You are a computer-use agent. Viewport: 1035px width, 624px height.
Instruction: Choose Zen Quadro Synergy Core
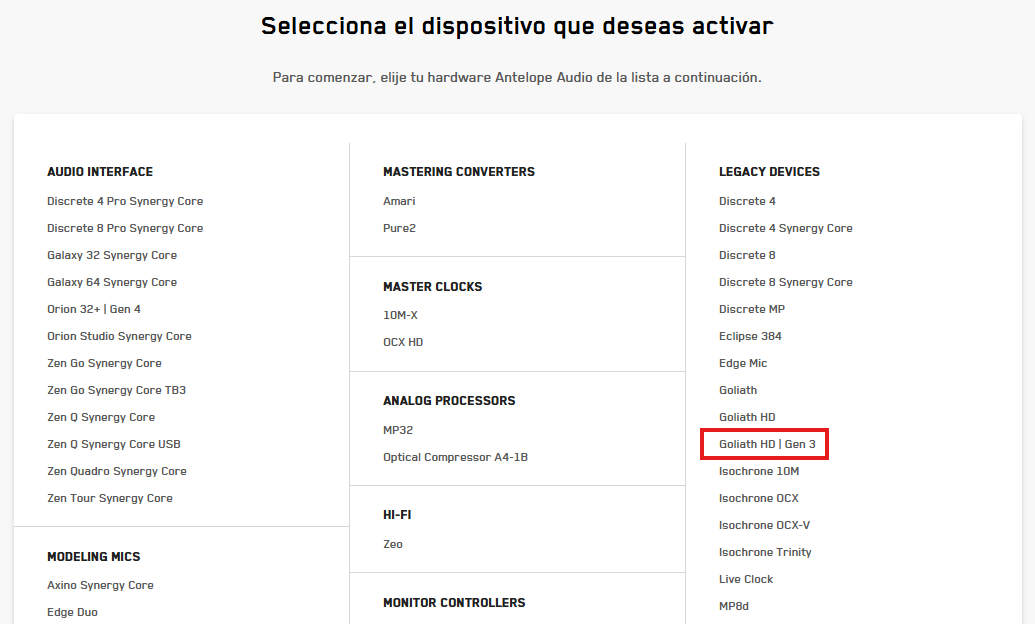(x=117, y=471)
